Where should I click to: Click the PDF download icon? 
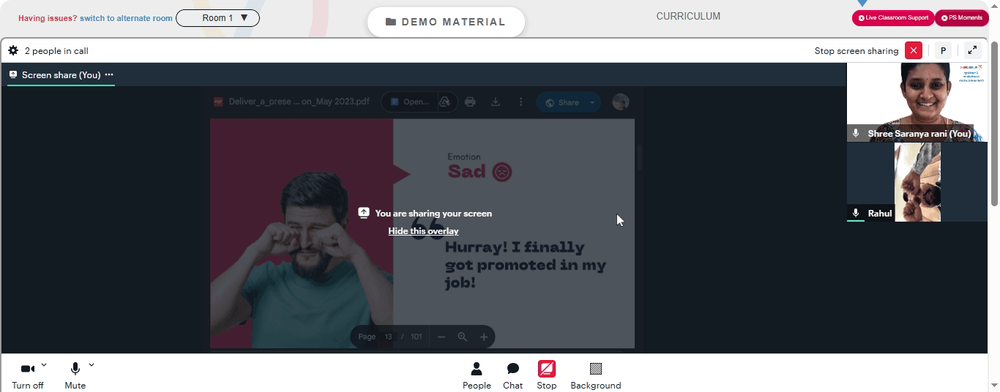(x=495, y=102)
